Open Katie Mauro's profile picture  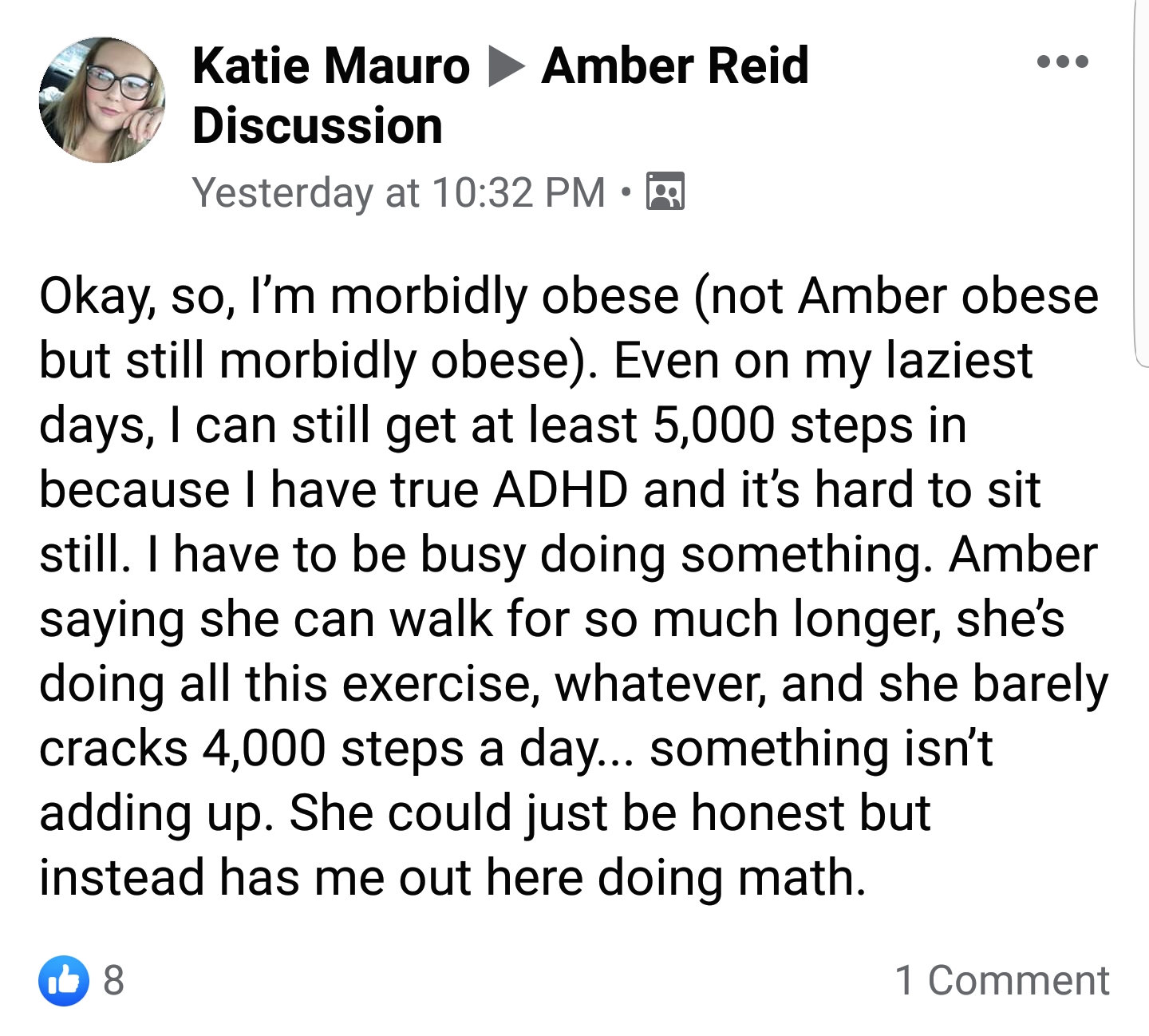pyautogui.click(x=102, y=100)
